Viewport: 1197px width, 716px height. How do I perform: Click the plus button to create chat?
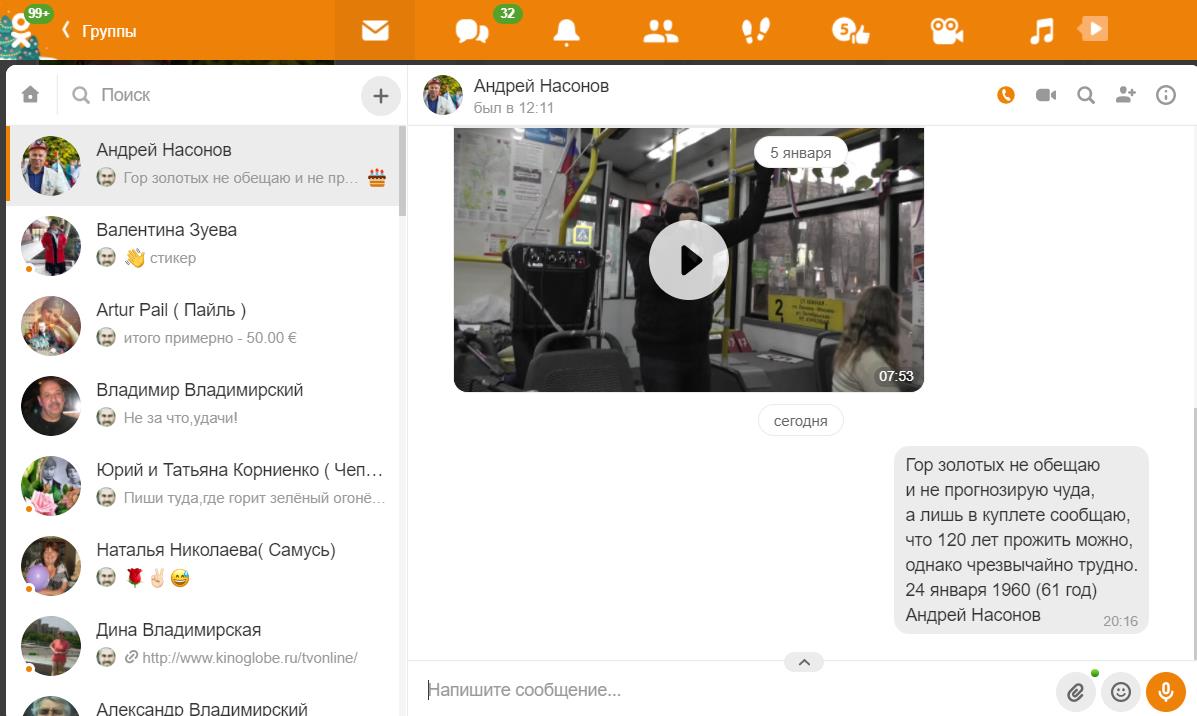(x=381, y=95)
